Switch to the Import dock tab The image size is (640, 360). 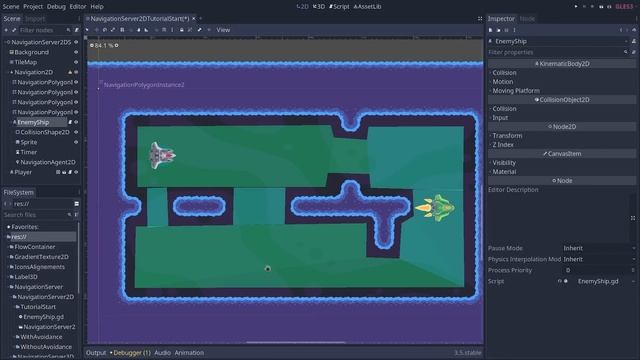[x=35, y=19]
